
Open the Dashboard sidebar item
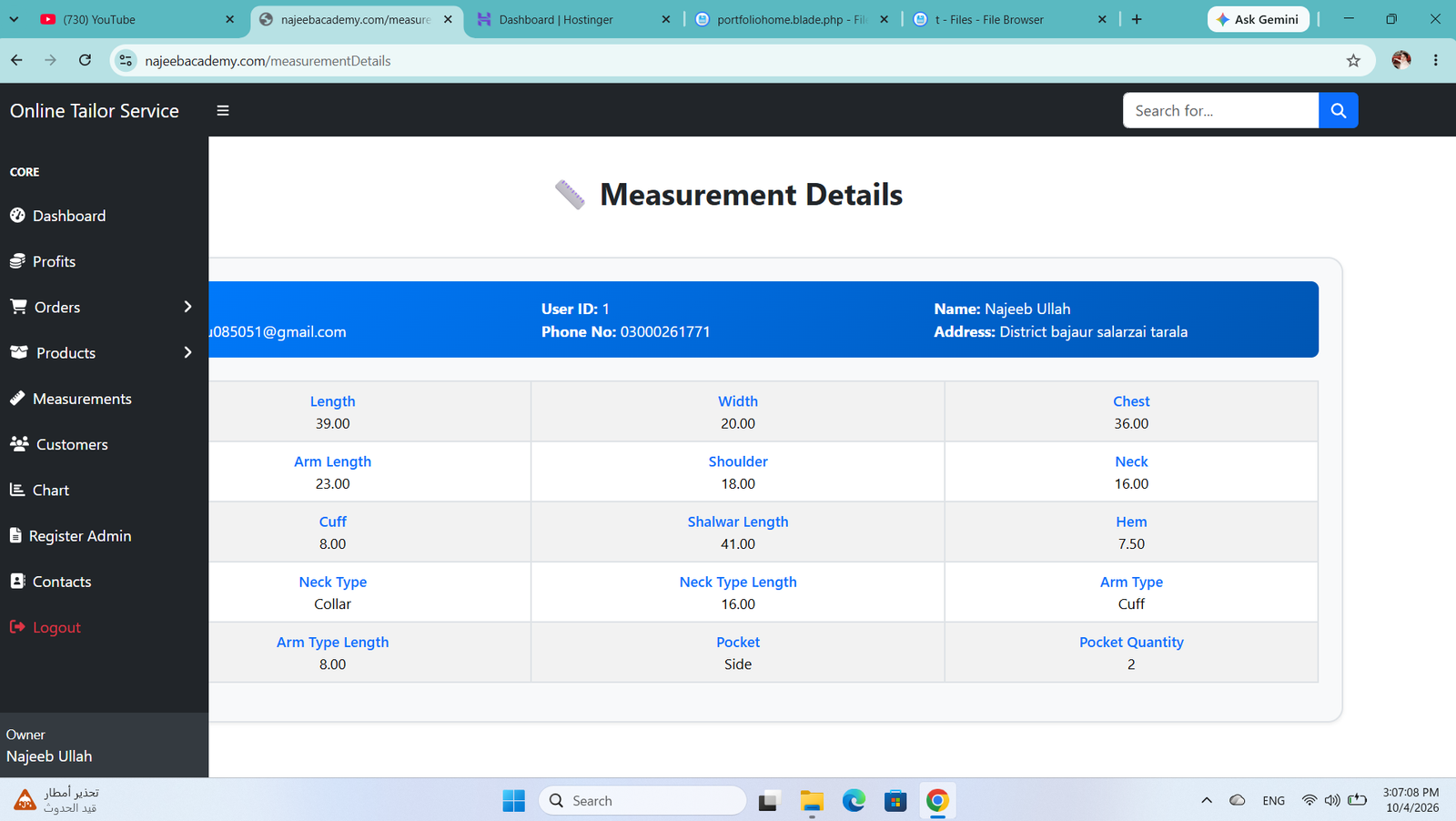[69, 216]
